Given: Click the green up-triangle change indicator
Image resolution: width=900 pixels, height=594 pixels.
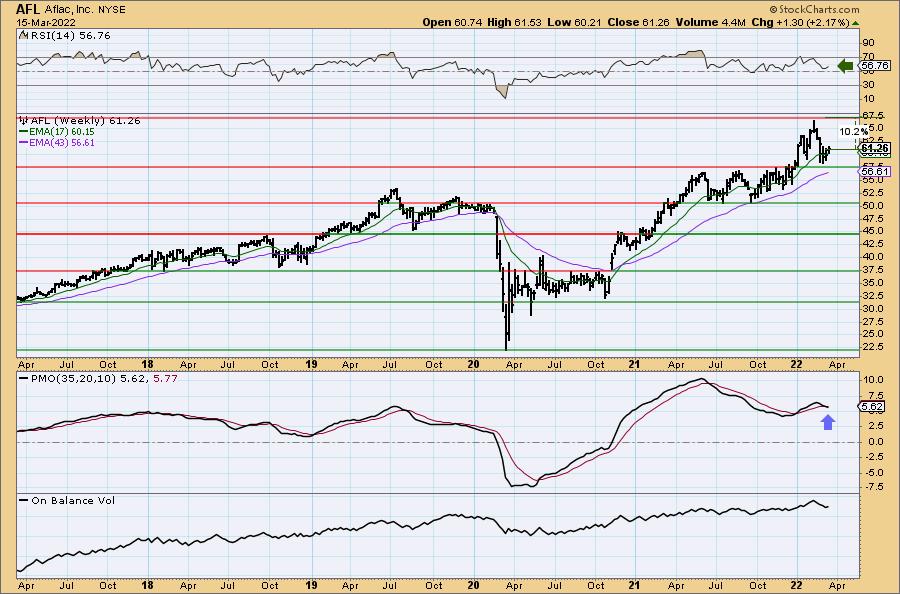Looking at the screenshot, I should (x=856, y=23).
